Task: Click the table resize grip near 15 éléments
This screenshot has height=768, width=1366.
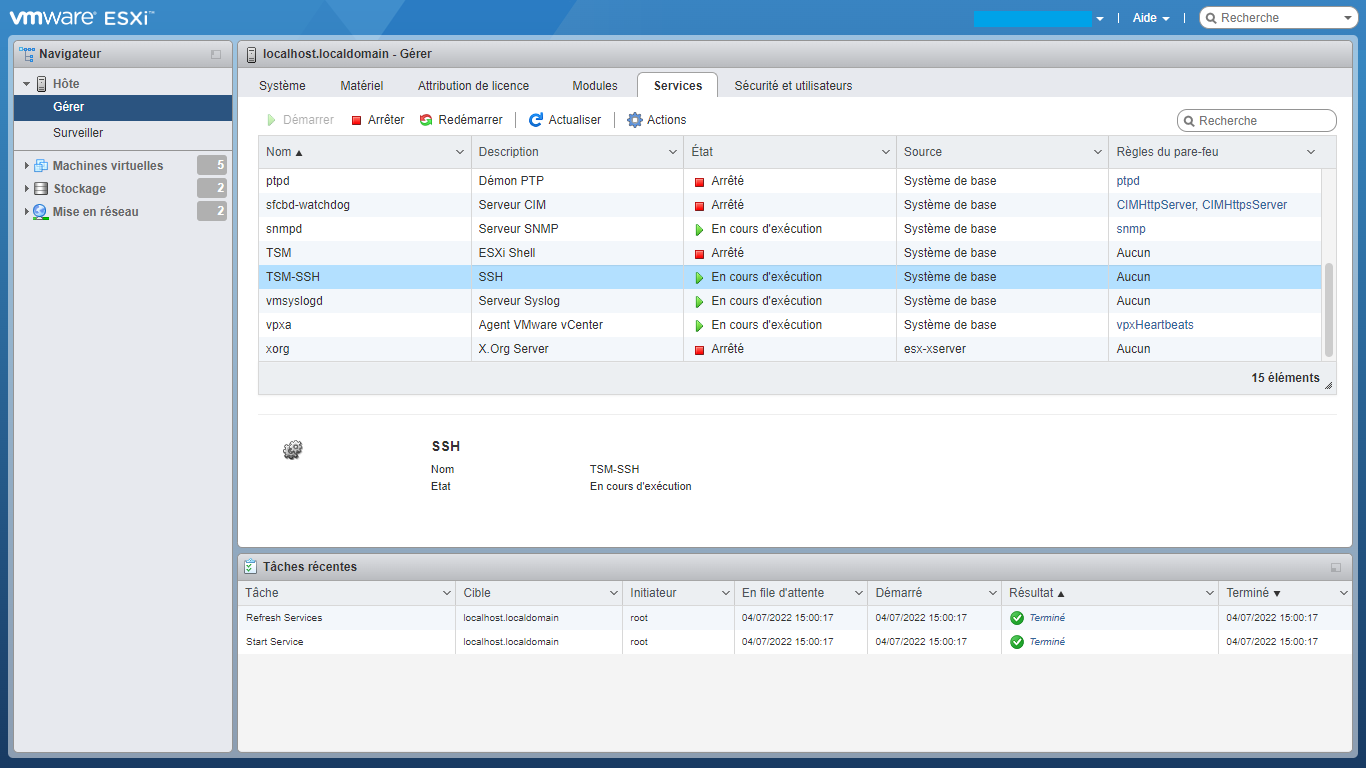Action: [x=1329, y=385]
